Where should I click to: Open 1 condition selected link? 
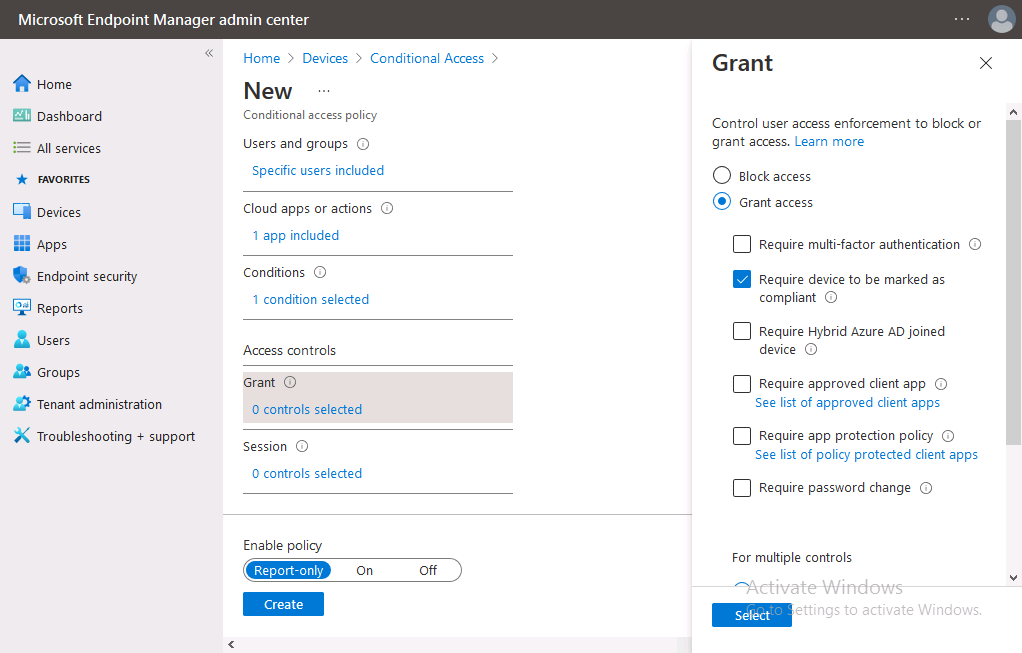(x=310, y=299)
